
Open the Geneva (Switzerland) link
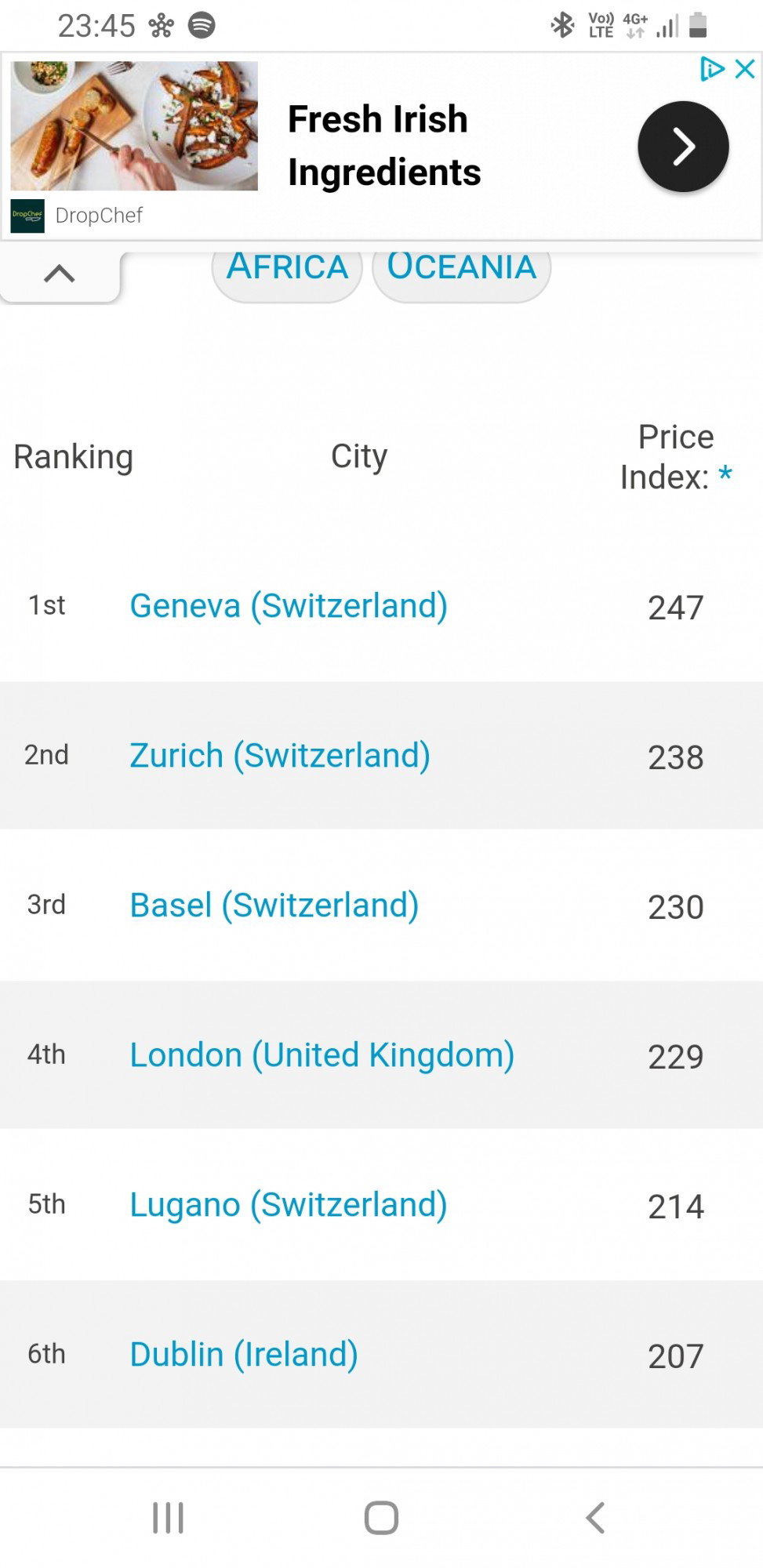tap(289, 606)
